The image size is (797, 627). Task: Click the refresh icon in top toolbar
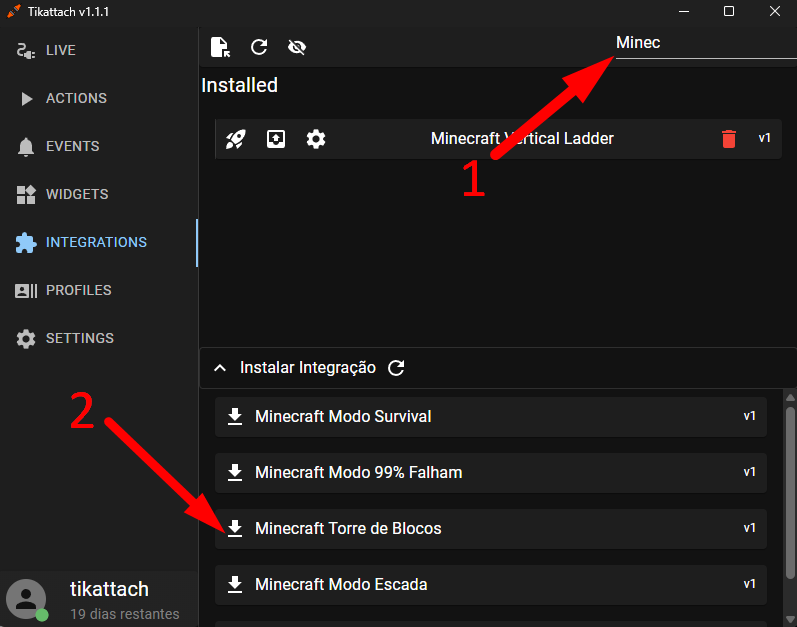259,47
